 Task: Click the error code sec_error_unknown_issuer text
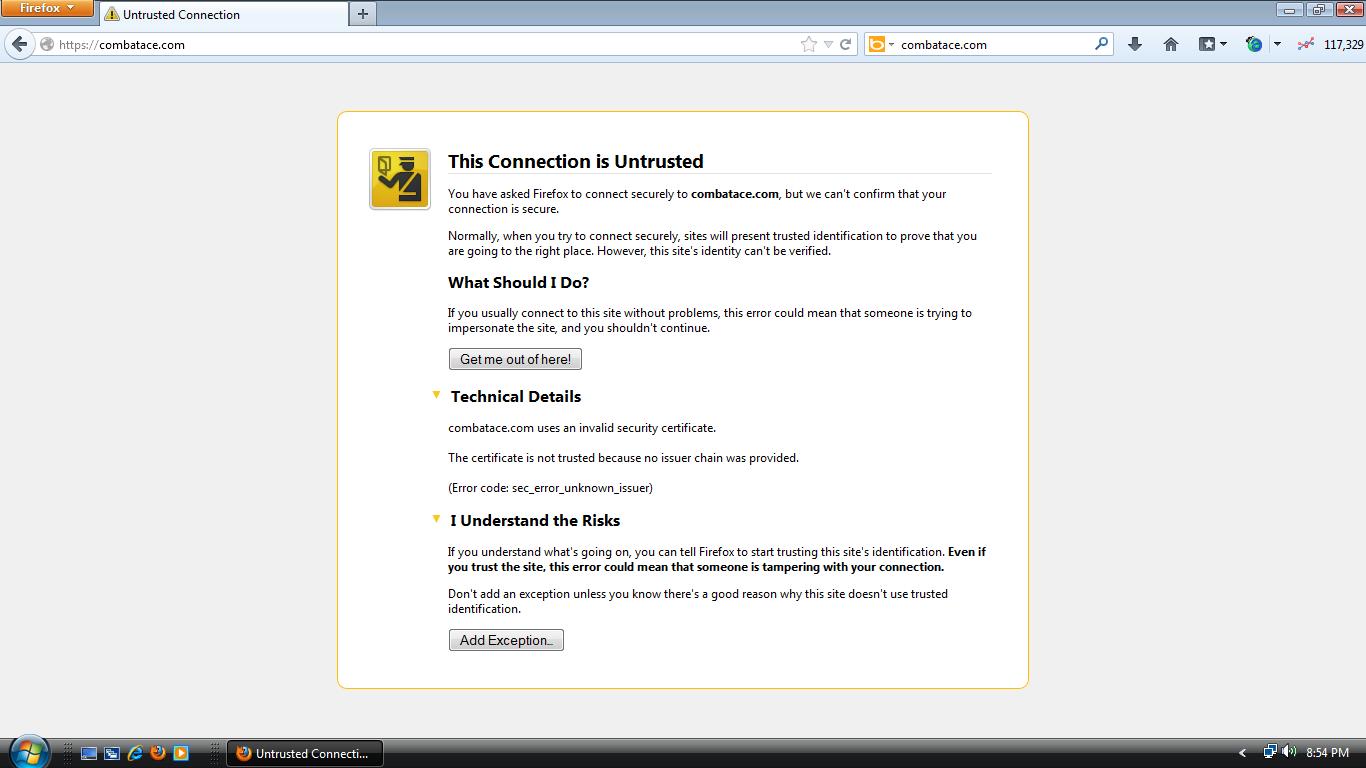(x=550, y=488)
